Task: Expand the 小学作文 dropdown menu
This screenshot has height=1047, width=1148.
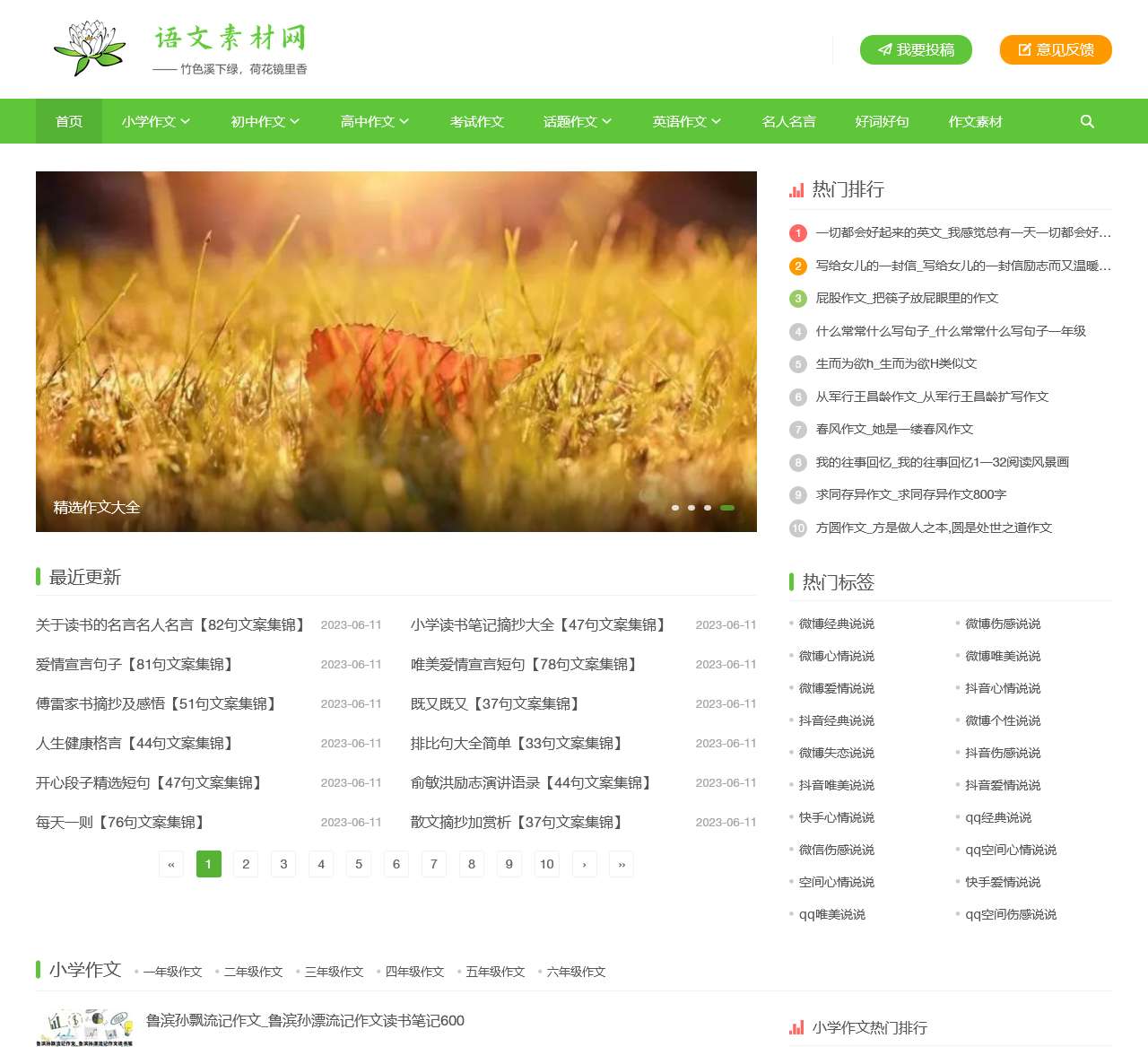Action: click(156, 121)
